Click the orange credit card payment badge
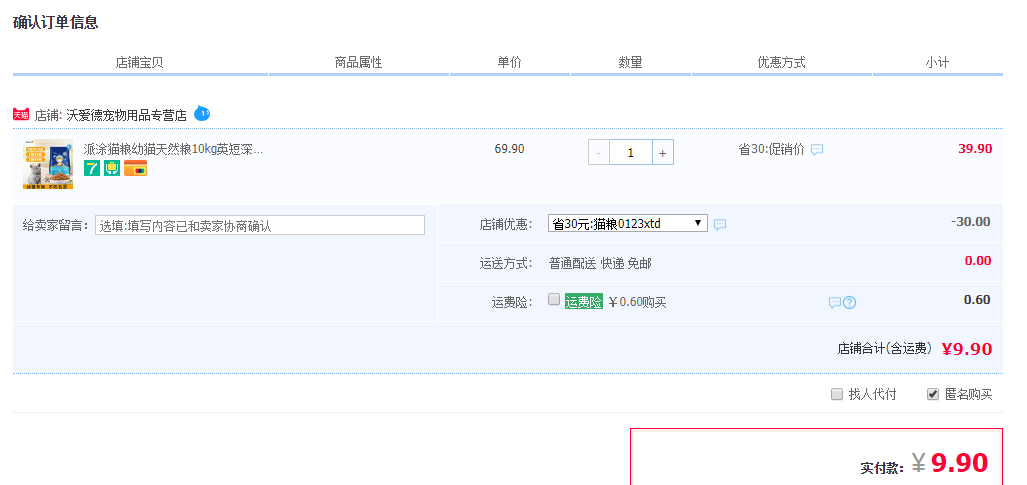 pyautogui.click(x=135, y=168)
